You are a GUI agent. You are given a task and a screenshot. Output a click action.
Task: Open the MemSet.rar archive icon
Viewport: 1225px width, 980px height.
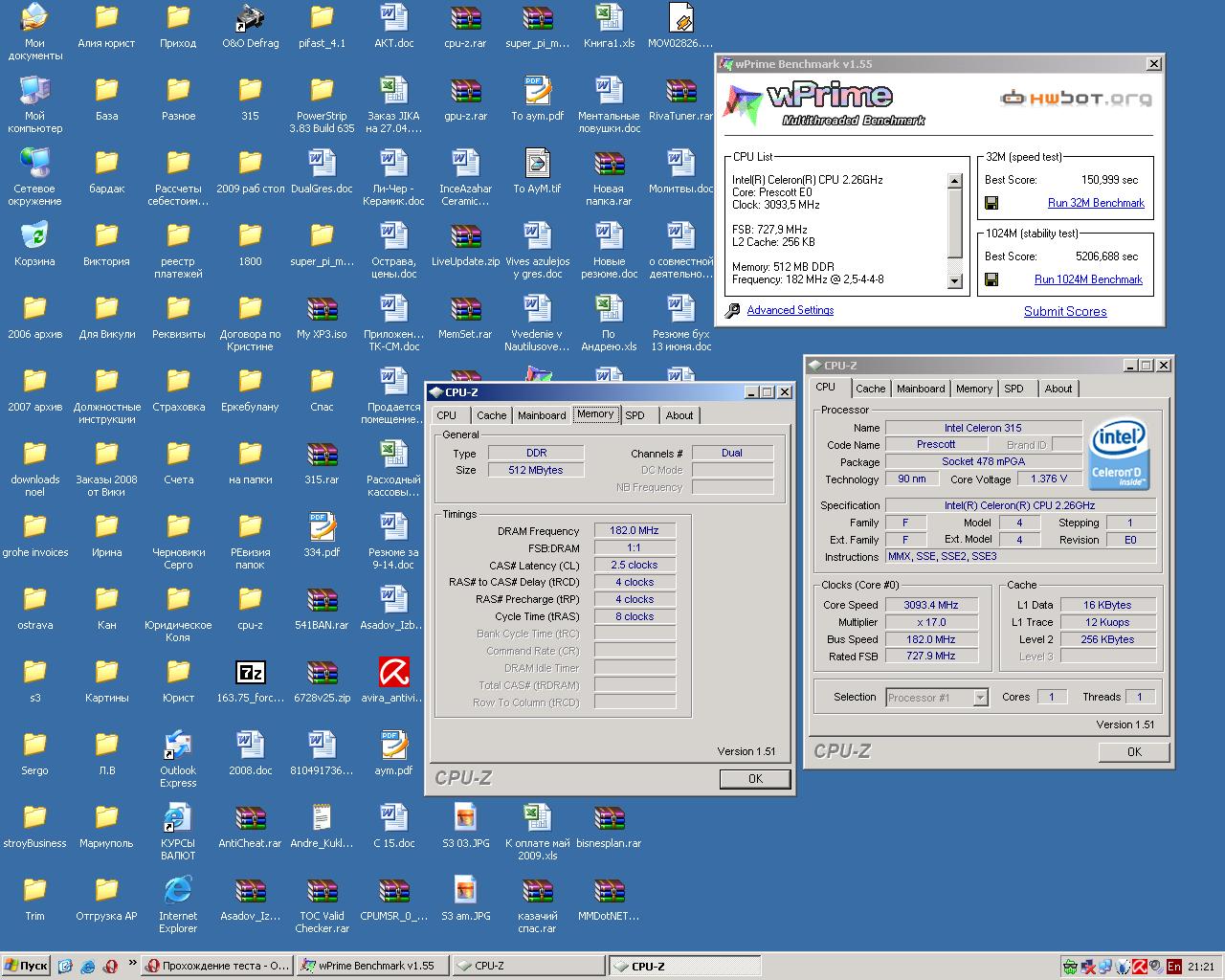(x=465, y=309)
